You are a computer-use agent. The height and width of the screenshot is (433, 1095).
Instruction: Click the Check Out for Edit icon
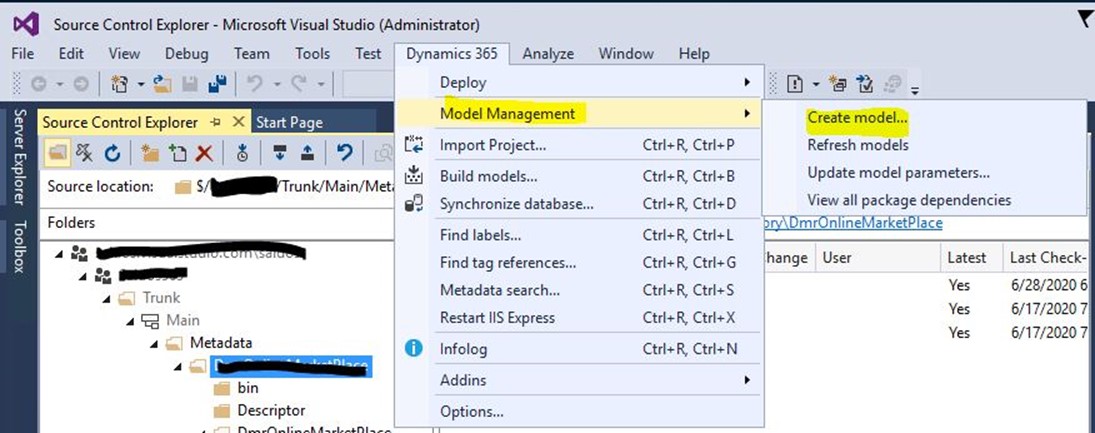tap(281, 153)
